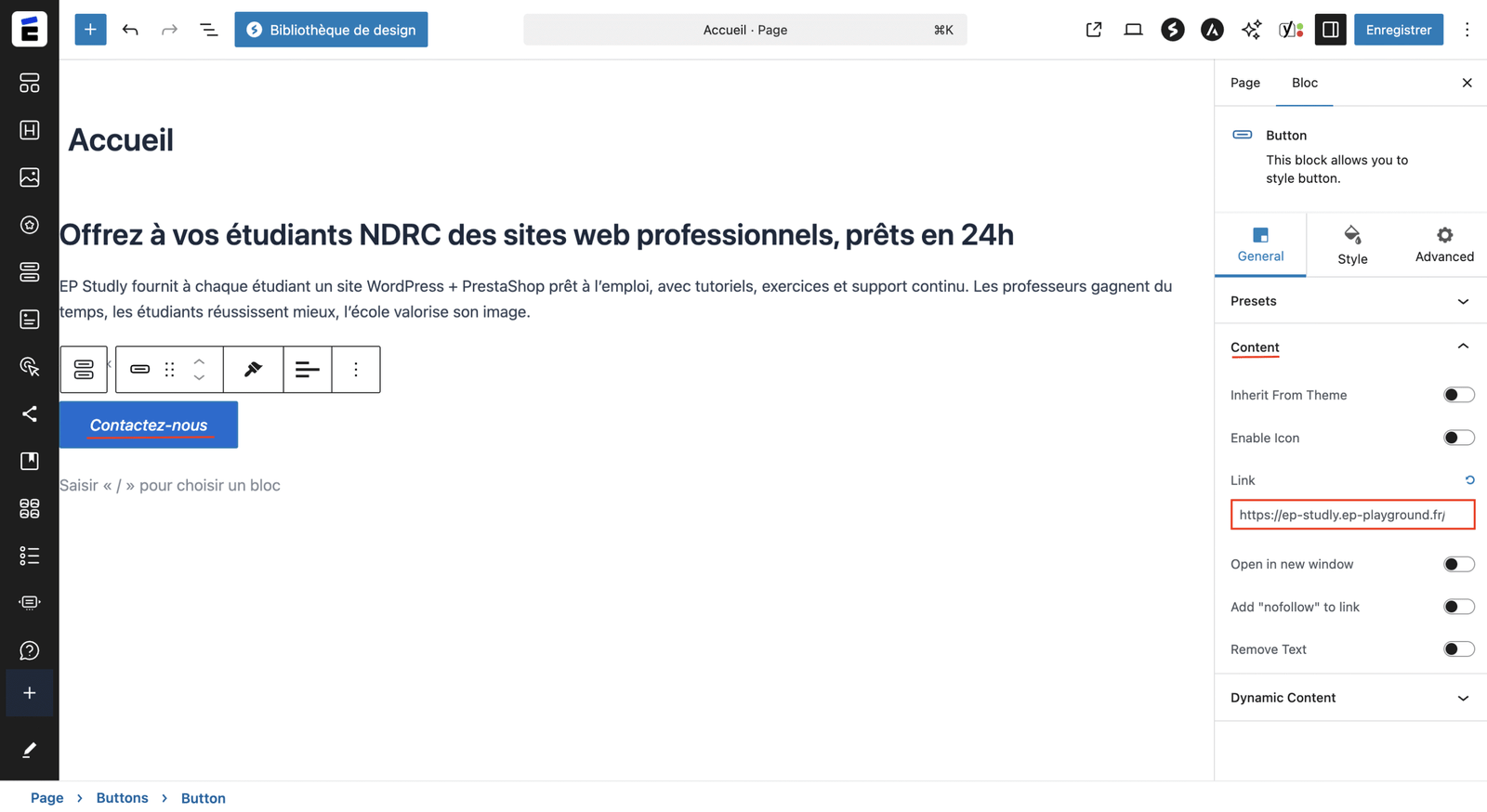Click the undo arrow in top toolbar
The width and height of the screenshot is (1487, 812).
pyautogui.click(x=130, y=30)
